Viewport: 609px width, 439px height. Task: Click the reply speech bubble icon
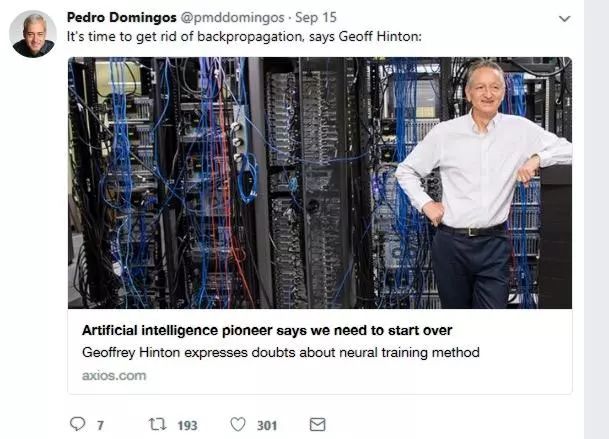click(77, 424)
